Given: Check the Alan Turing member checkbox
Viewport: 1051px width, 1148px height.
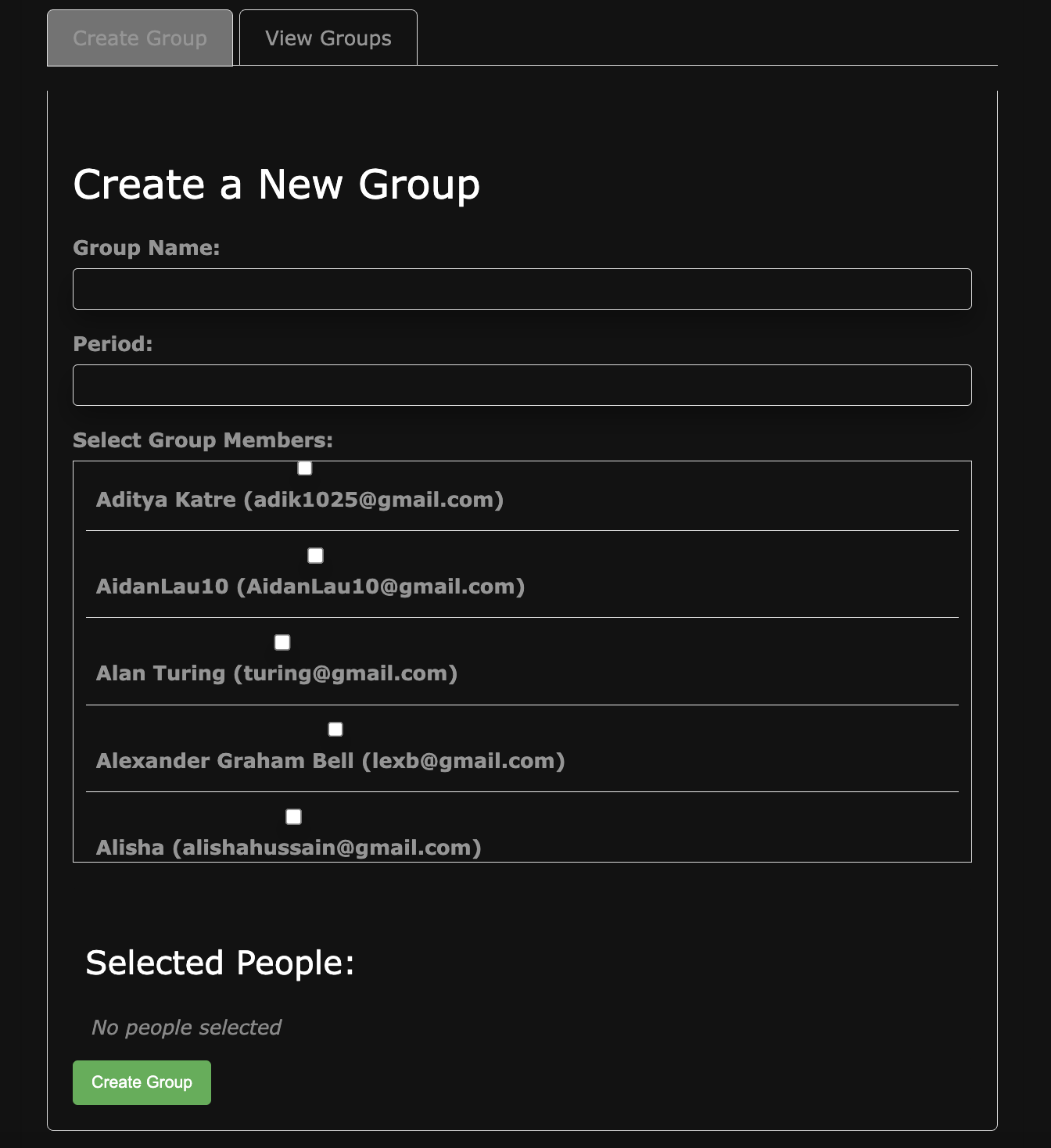Looking at the screenshot, I should pyautogui.click(x=282, y=642).
